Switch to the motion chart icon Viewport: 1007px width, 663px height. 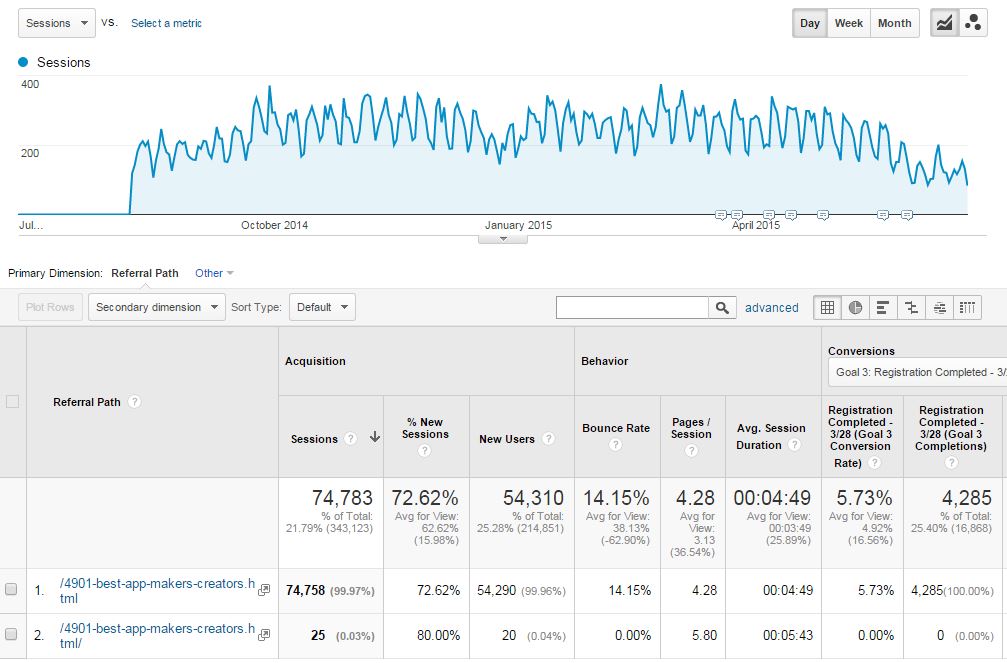click(972, 22)
